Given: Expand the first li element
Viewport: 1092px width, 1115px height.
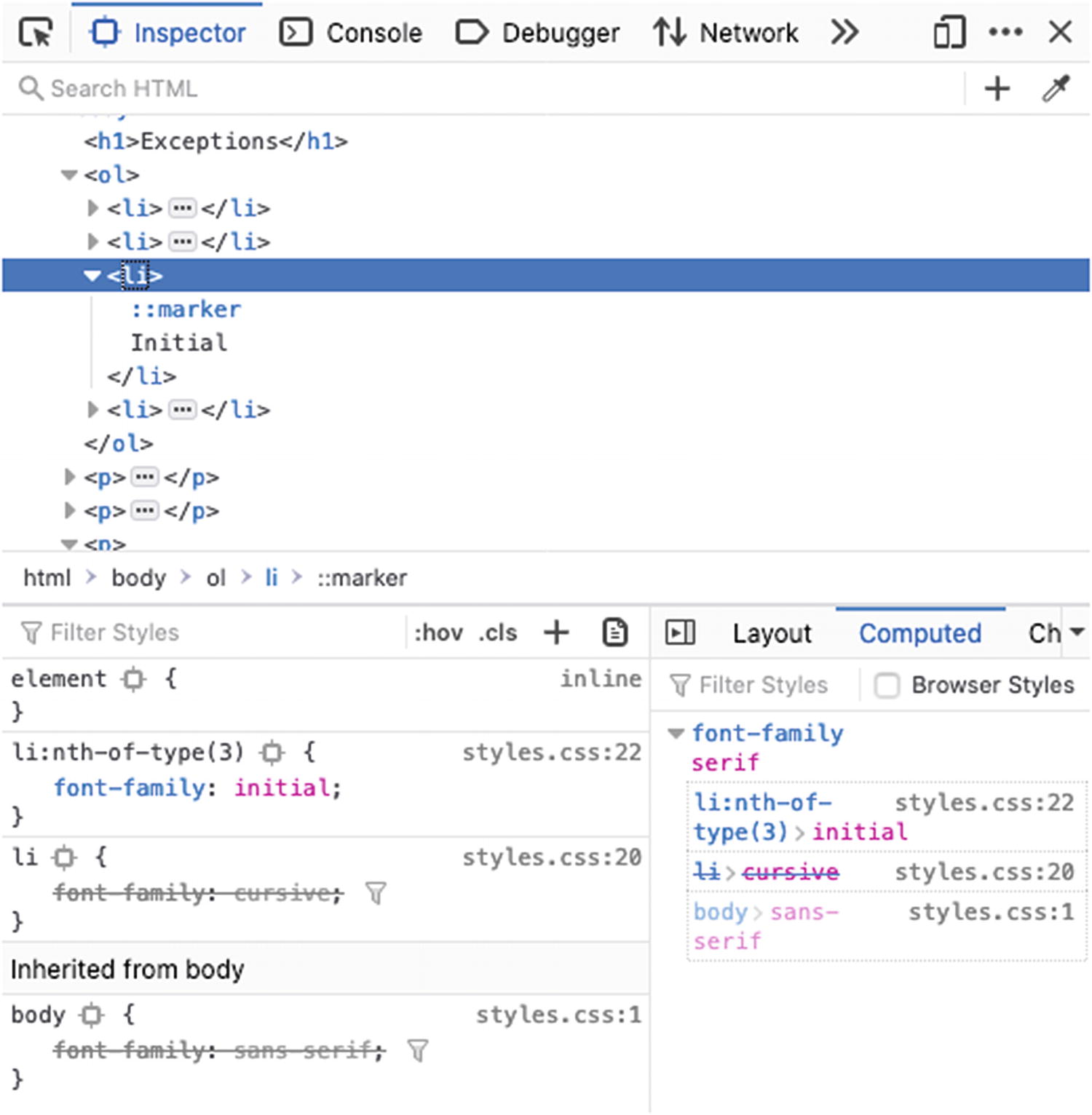Looking at the screenshot, I should (92, 208).
